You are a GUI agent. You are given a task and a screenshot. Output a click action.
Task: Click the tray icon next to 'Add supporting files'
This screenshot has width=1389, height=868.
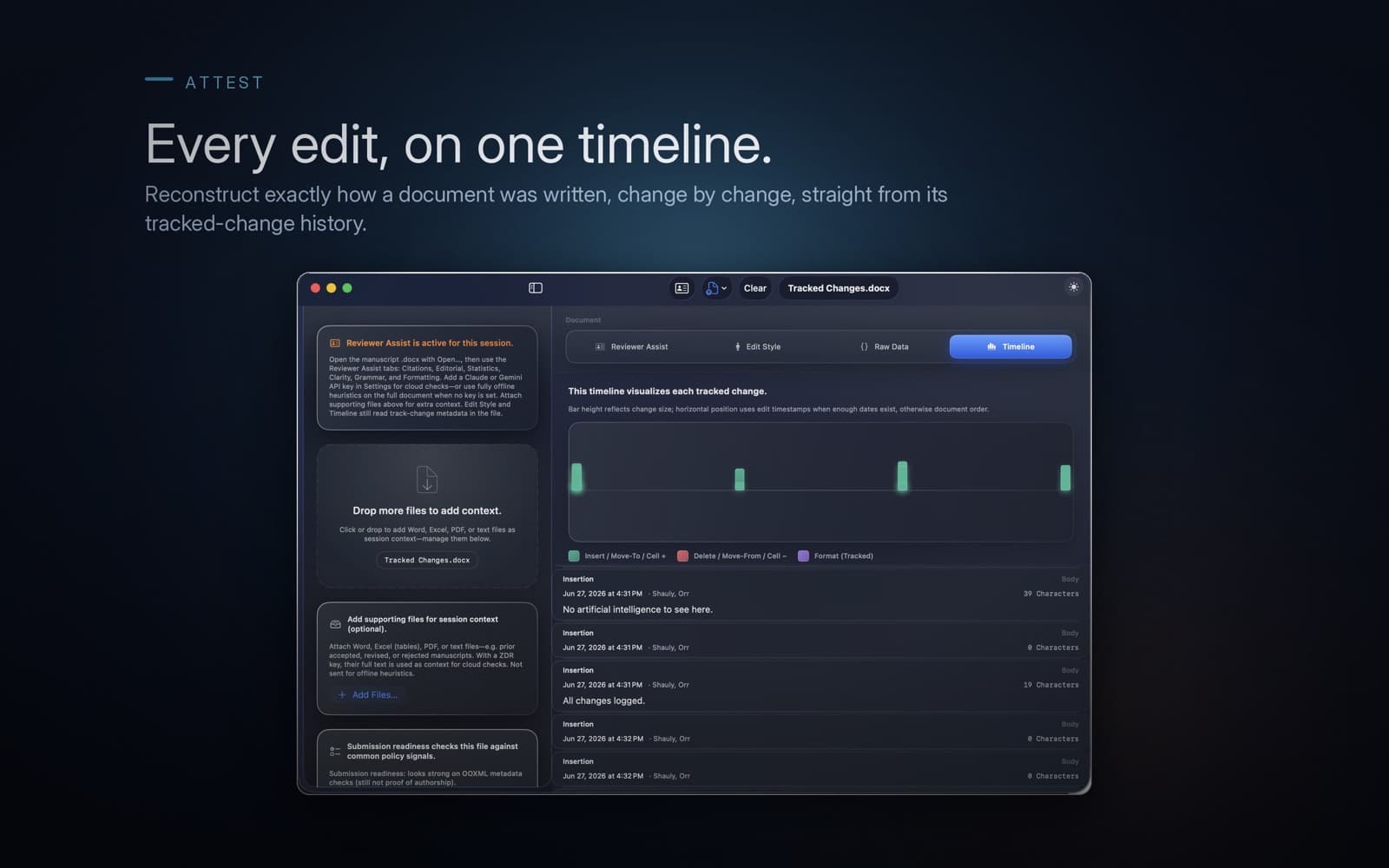tap(335, 624)
